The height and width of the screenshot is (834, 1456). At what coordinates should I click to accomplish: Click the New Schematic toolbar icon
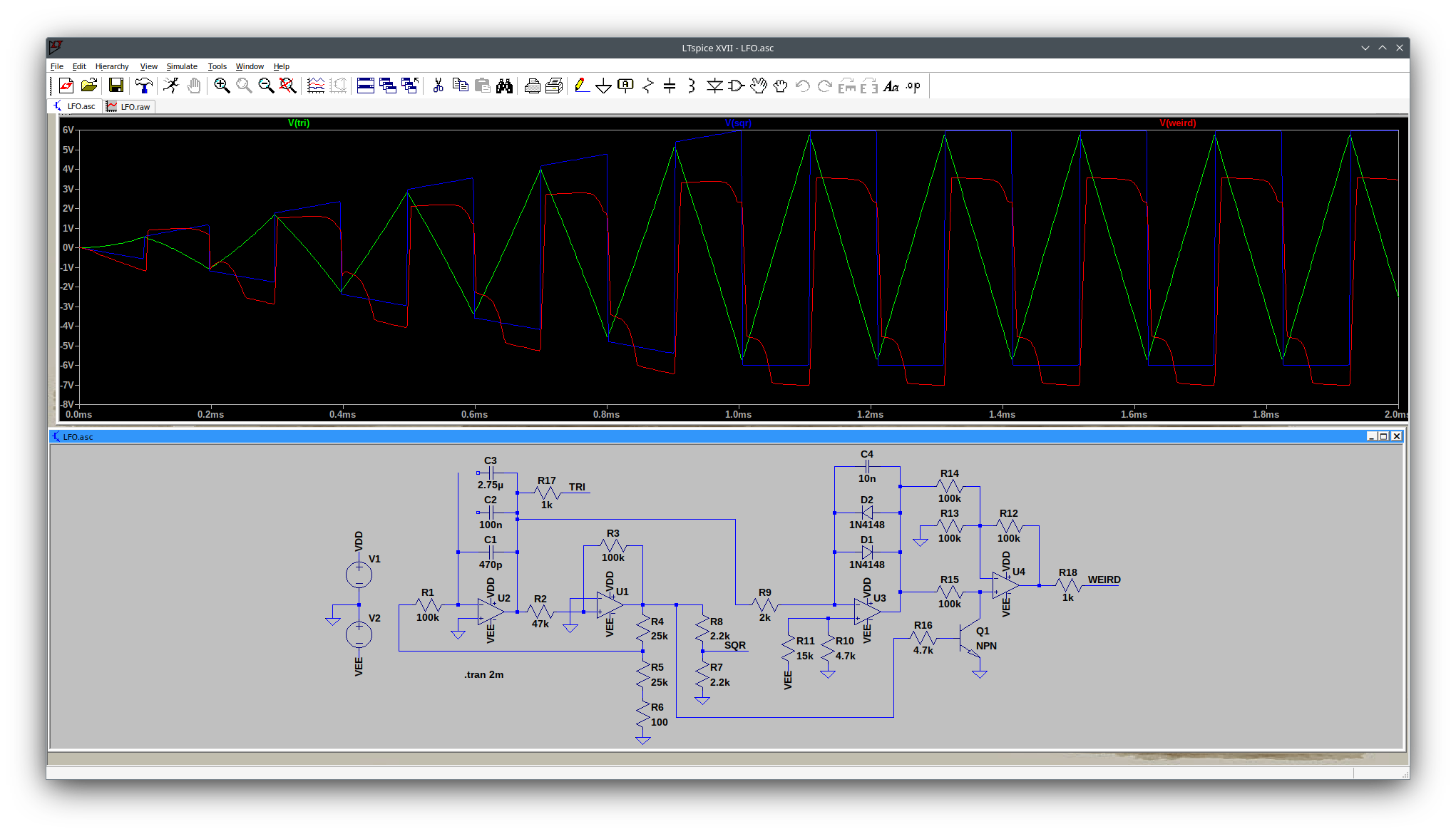(66, 86)
